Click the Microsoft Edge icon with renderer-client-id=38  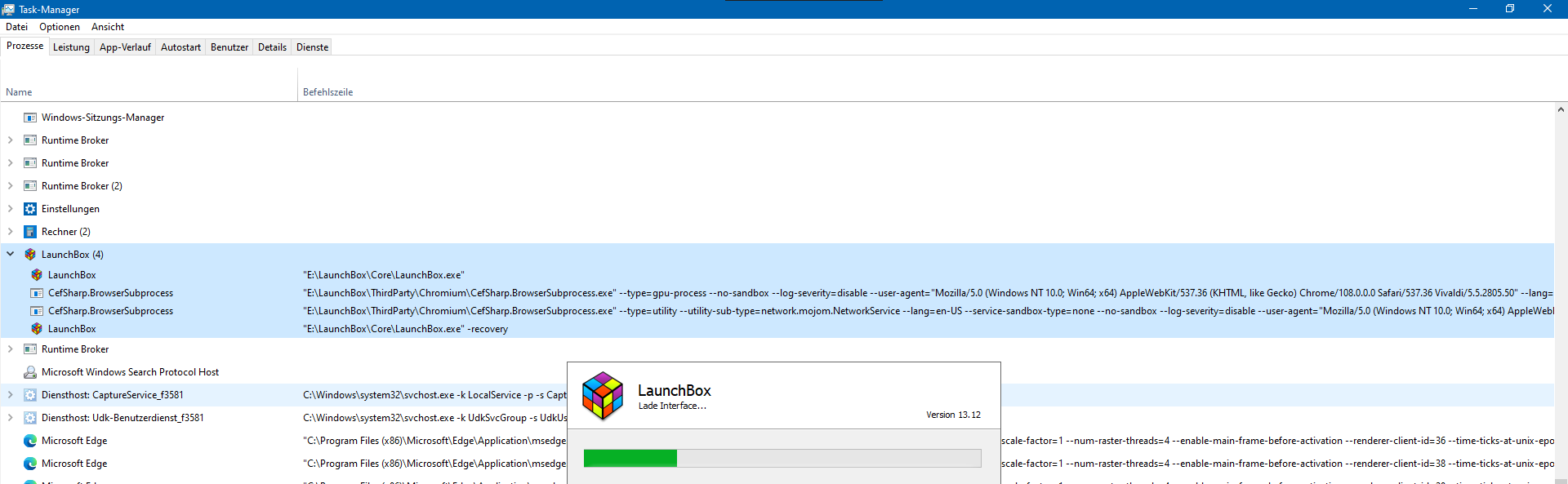click(30, 464)
